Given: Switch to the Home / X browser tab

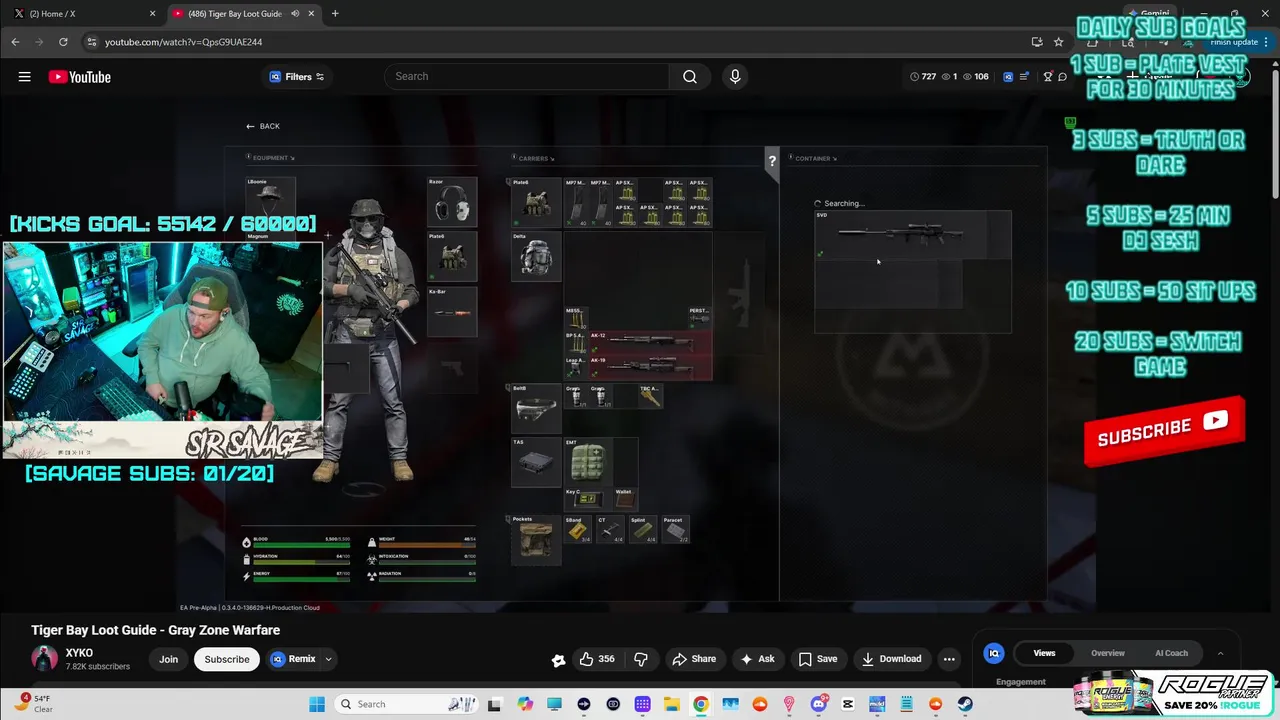Looking at the screenshot, I should (x=82, y=13).
